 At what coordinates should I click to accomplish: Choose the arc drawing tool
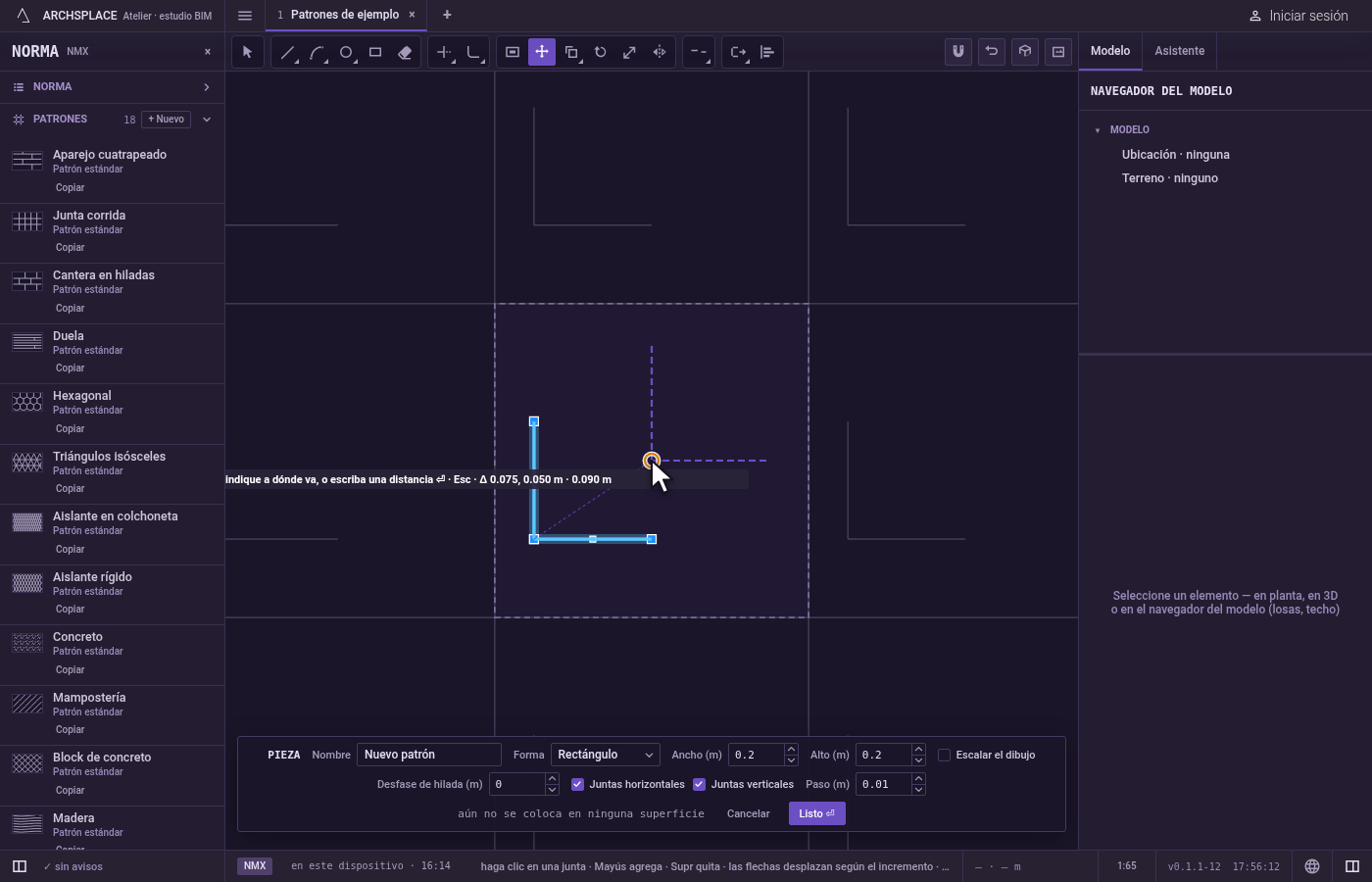[x=317, y=52]
